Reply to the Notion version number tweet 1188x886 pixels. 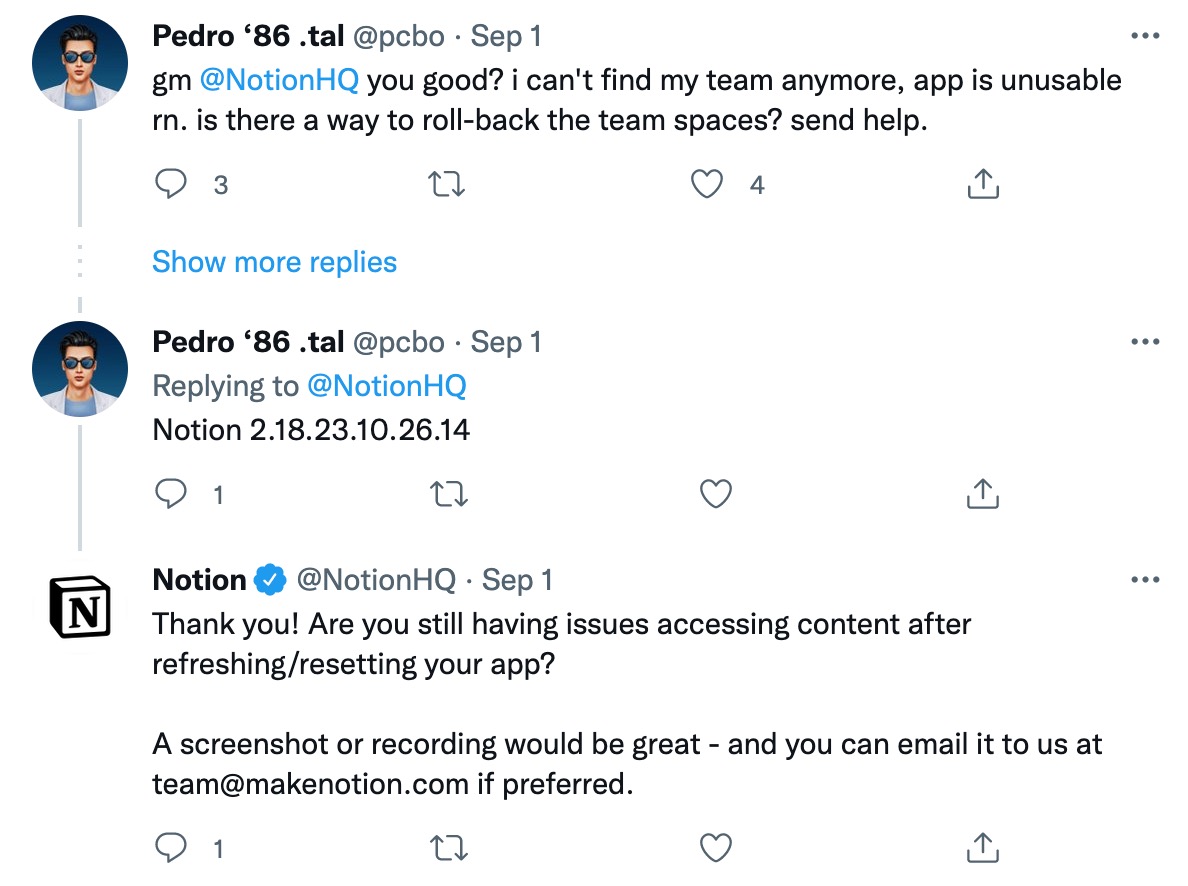172,494
